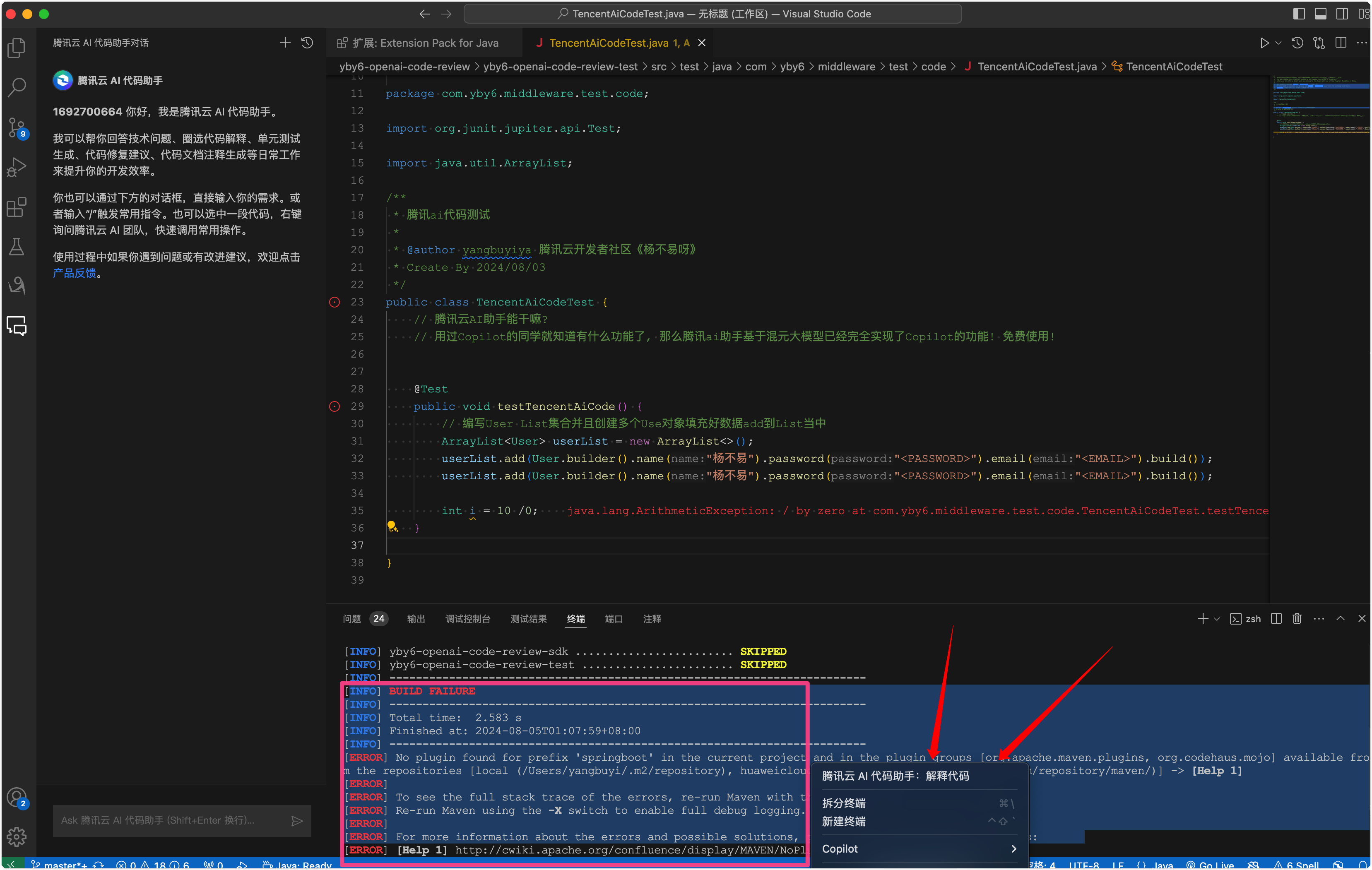Open the Tencent Cloud AI chat sidebar icon
This screenshot has width=1372, height=870.
17,326
